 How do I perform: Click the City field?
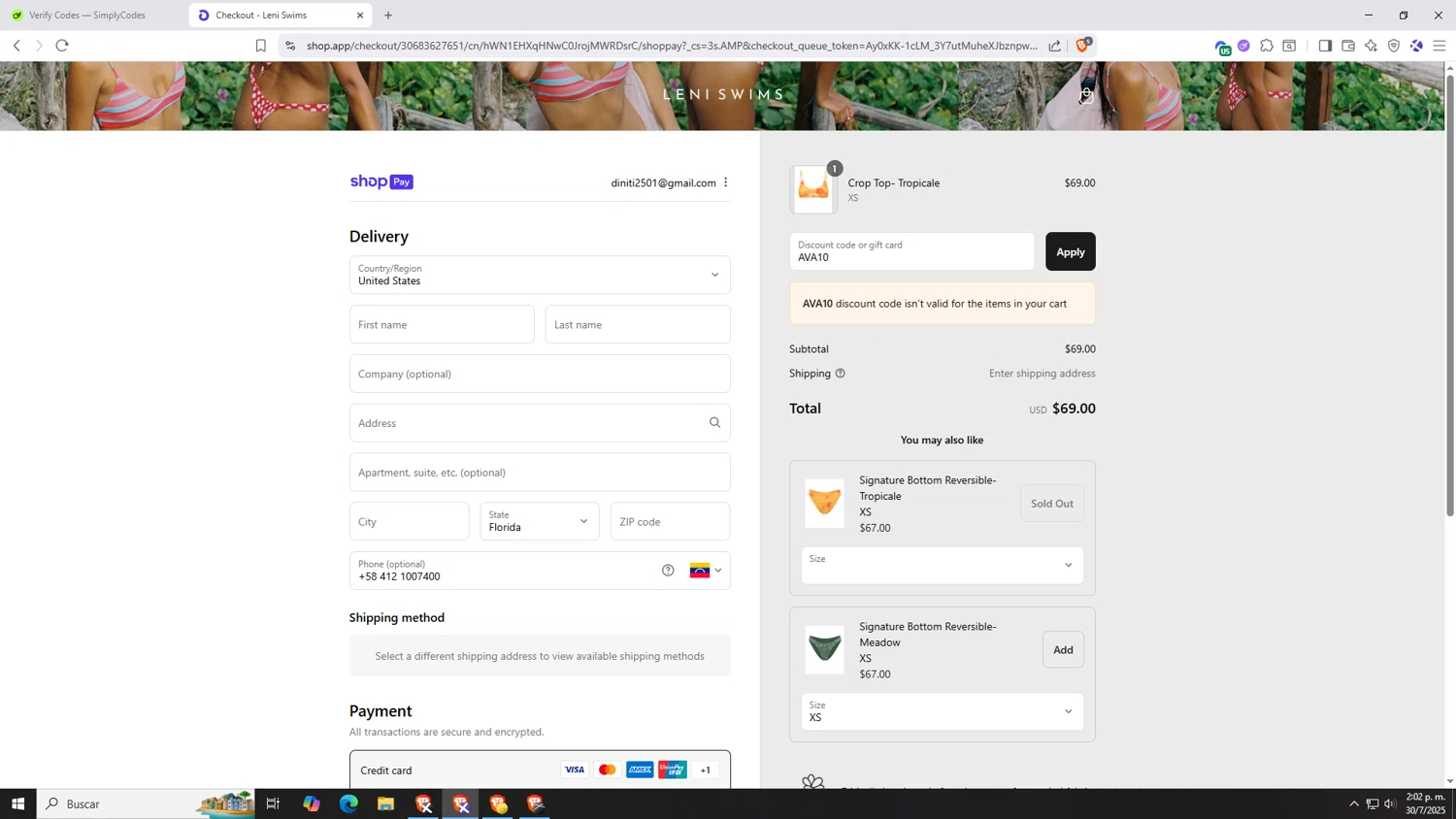[x=409, y=521]
